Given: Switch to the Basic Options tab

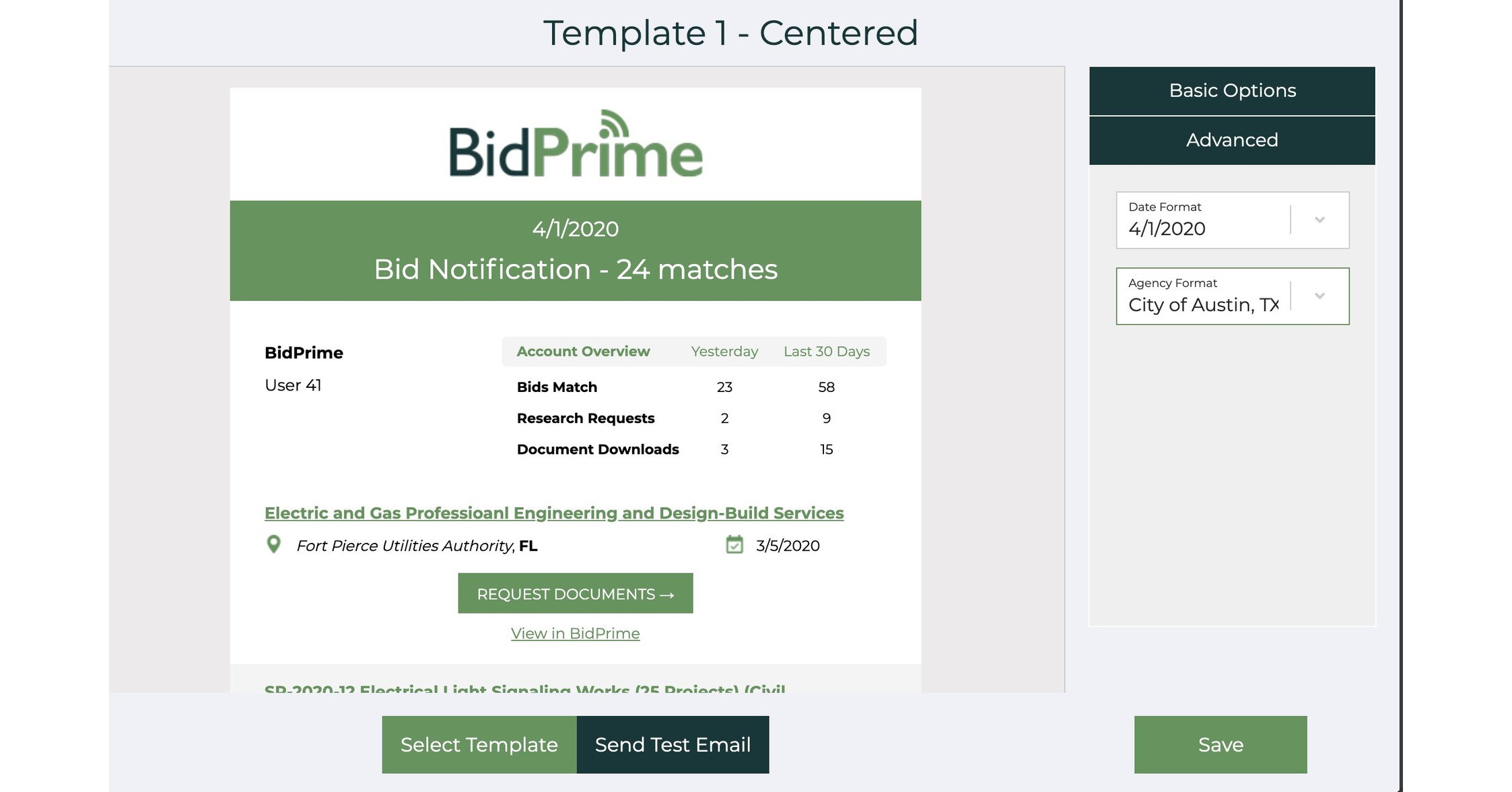Looking at the screenshot, I should (x=1231, y=90).
